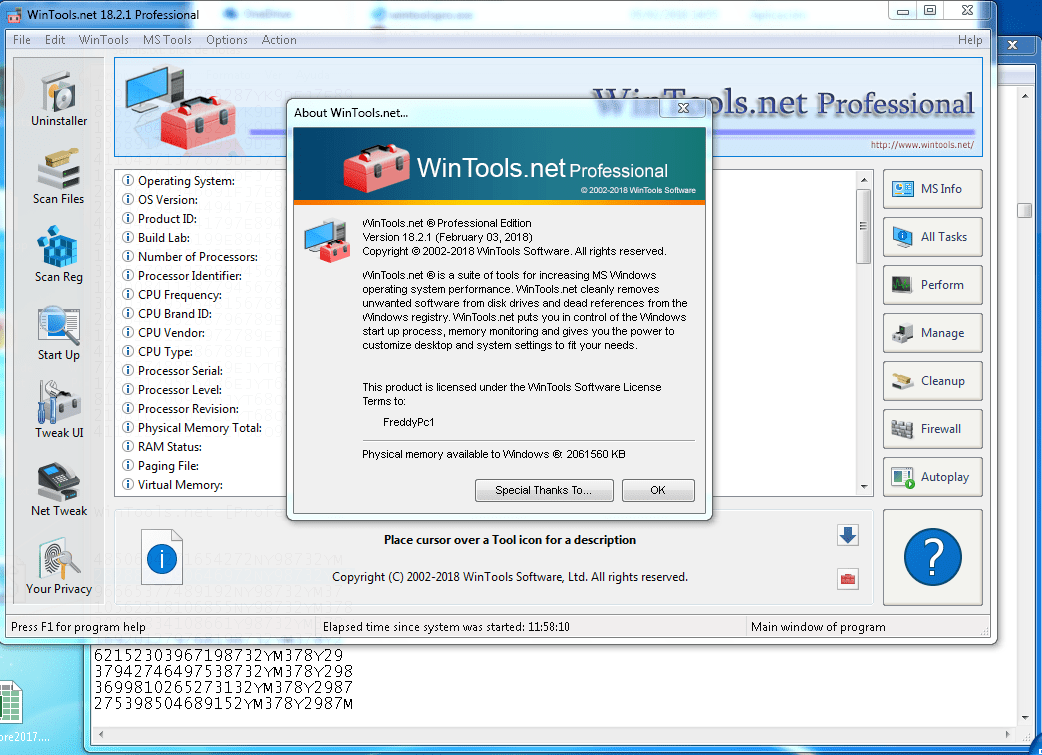
Task: Select the Product ID row
Action: tap(159, 219)
